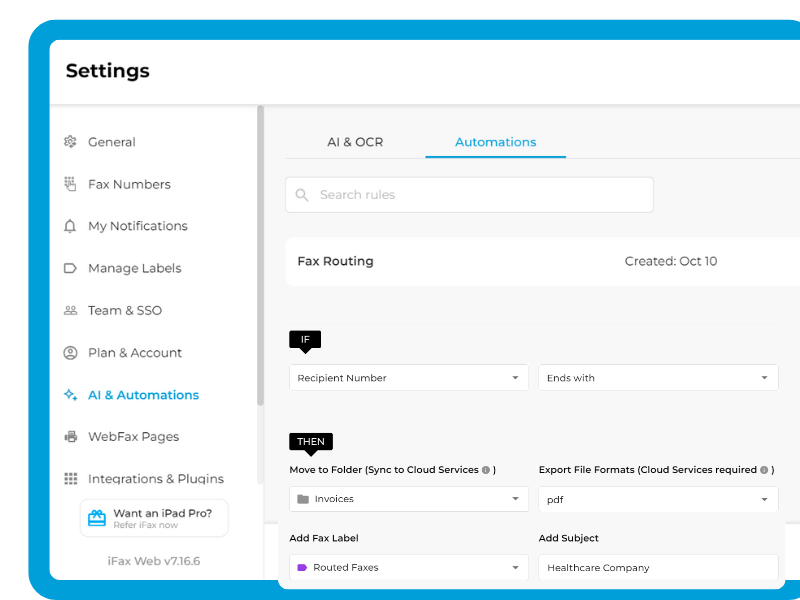800x600 pixels.
Task: Click the Add Fax Label heading
Action: pos(323,538)
